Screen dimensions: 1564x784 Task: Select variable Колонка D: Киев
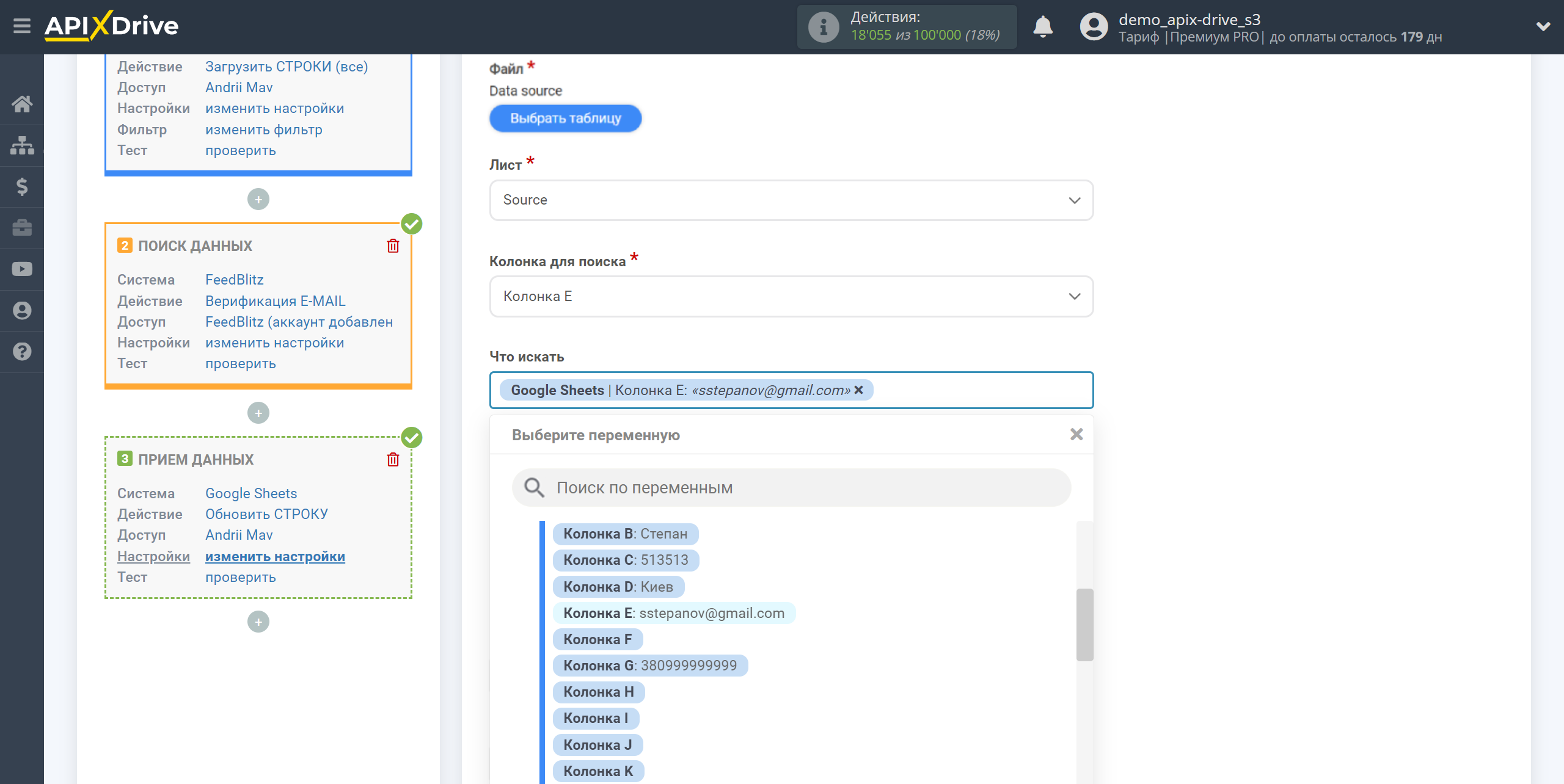click(x=618, y=586)
